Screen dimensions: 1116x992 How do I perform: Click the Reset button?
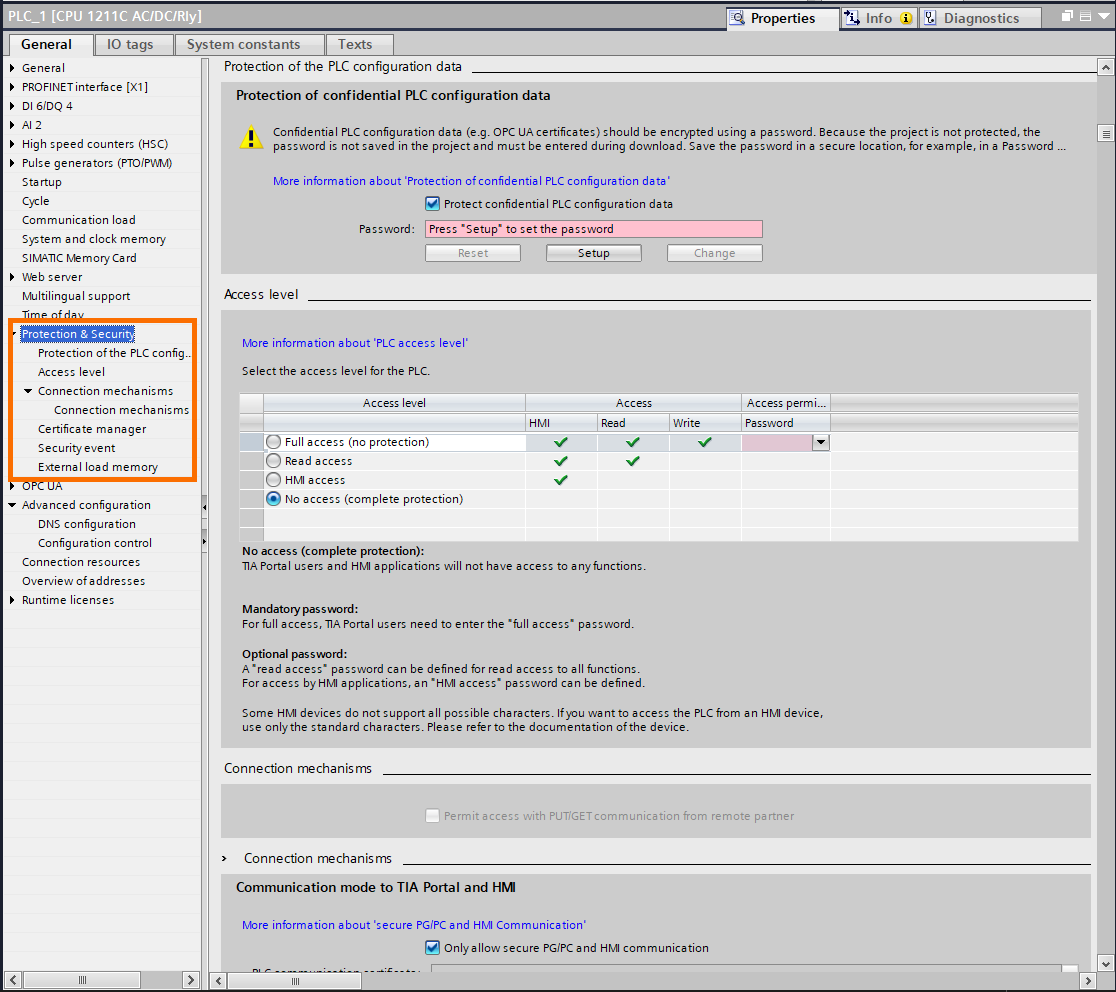473,253
